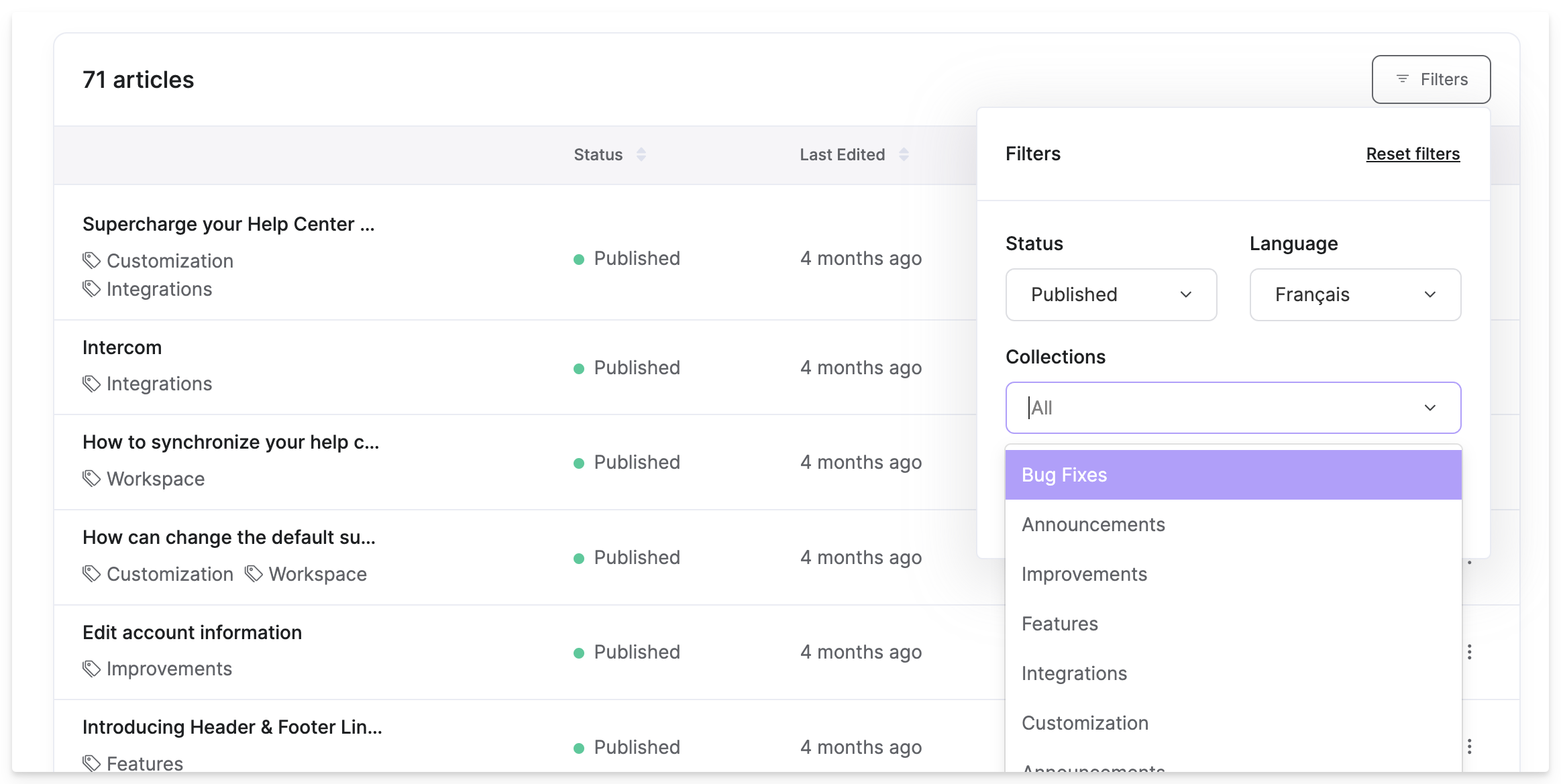The height and width of the screenshot is (784, 1561).
Task: Click Customization tag icon under default su... article
Action: click(91, 574)
